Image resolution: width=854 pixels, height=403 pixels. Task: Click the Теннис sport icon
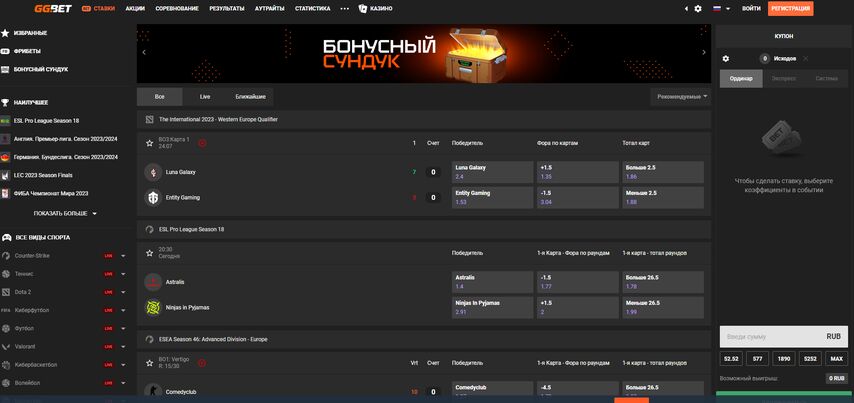(5, 274)
